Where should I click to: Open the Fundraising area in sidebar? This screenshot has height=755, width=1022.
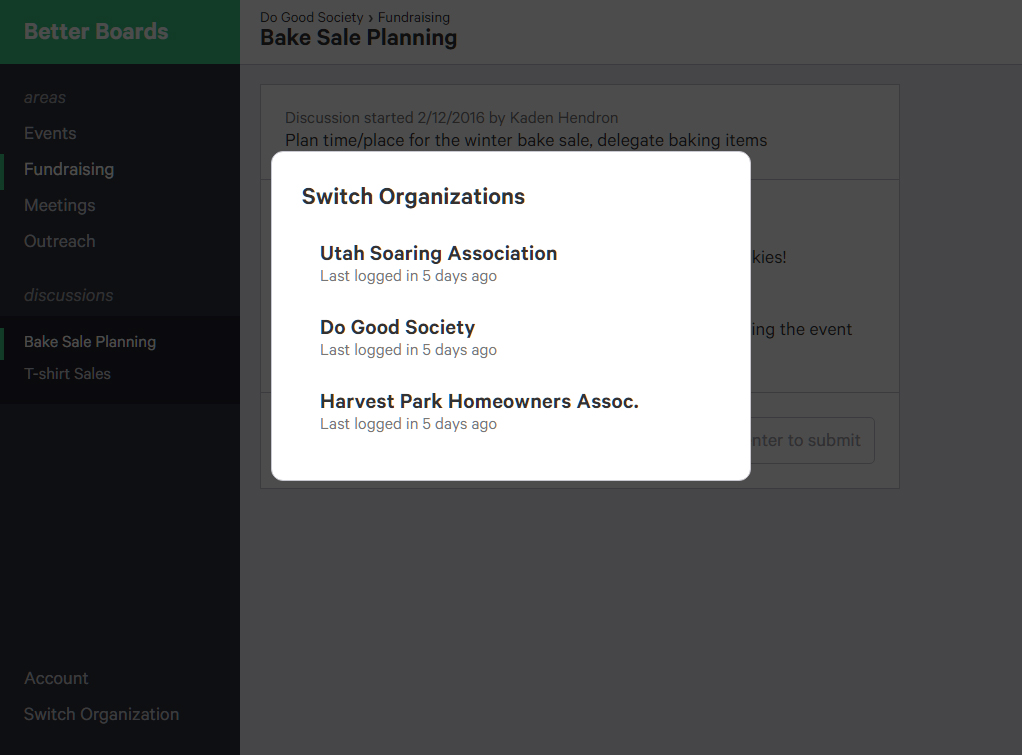[69, 170]
